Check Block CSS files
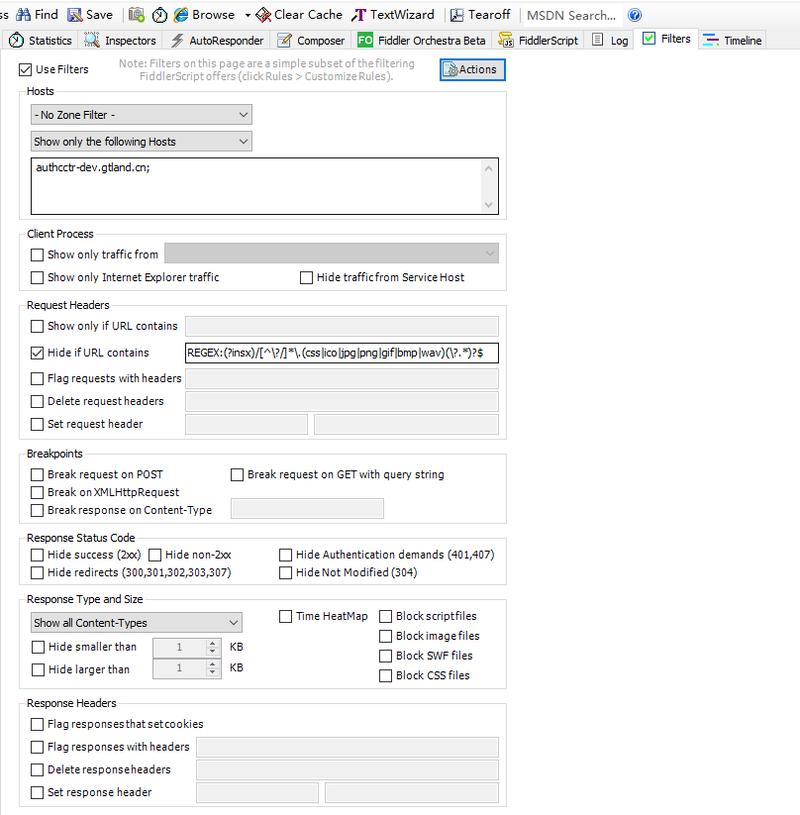This screenshot has height=815, width=800. tap(385, 676)
